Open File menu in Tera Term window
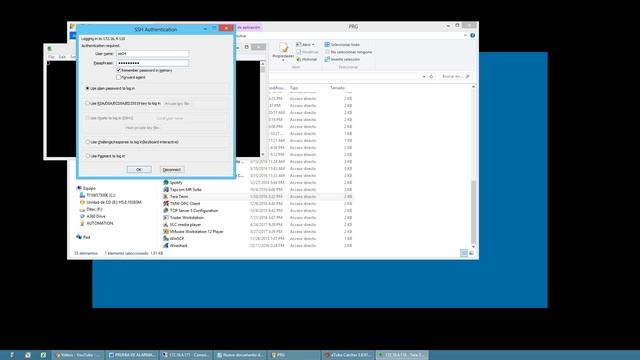This screenshot has width=640, height=360. [51, 57]
